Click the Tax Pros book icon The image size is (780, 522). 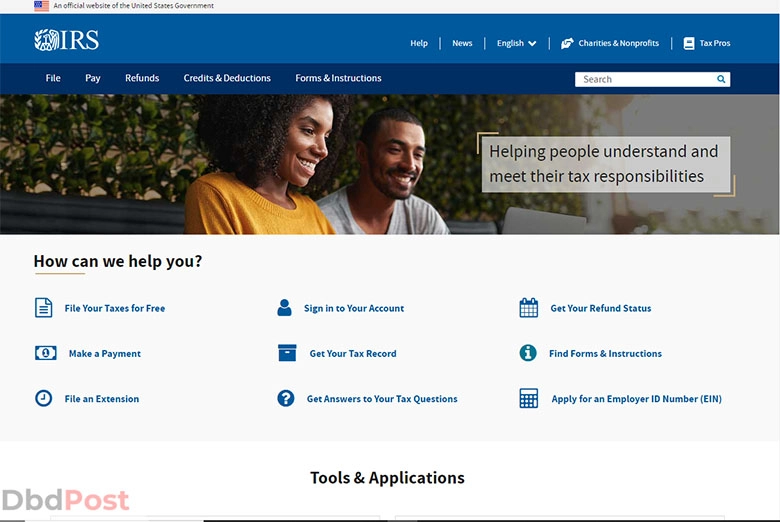(x=689, y=43)
